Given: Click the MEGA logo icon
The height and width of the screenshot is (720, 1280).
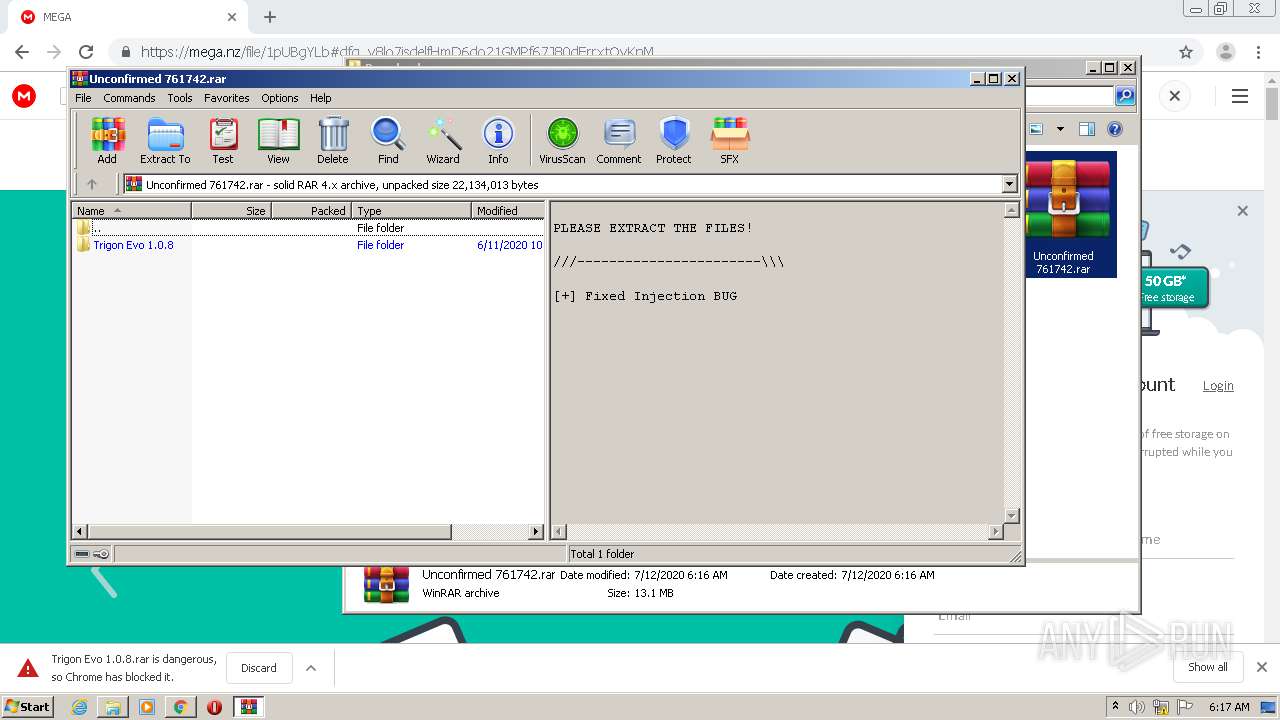Looking at the screenshot, I should pyautogui.click(x=24, y=96).
